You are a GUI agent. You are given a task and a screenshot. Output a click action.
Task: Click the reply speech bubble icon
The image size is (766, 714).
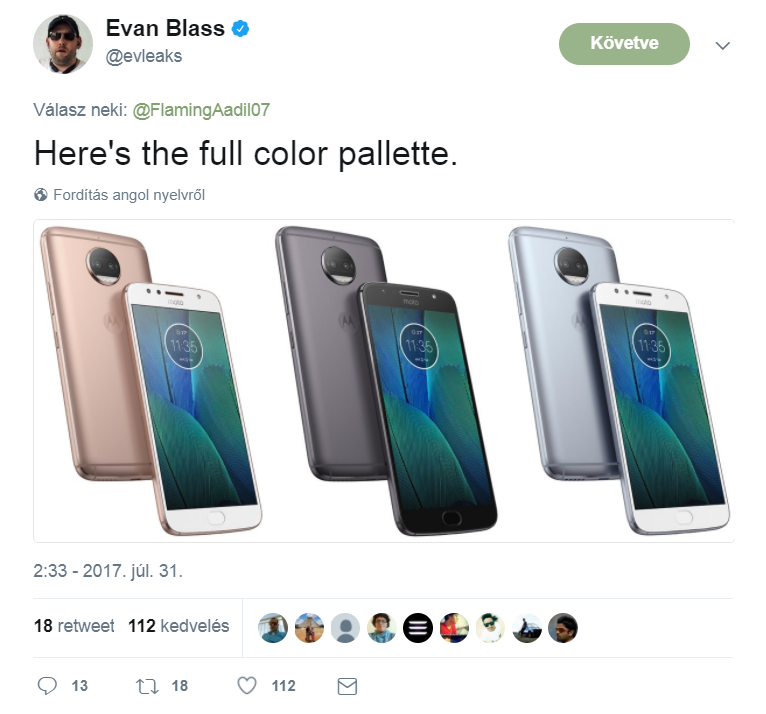point(48,686)
